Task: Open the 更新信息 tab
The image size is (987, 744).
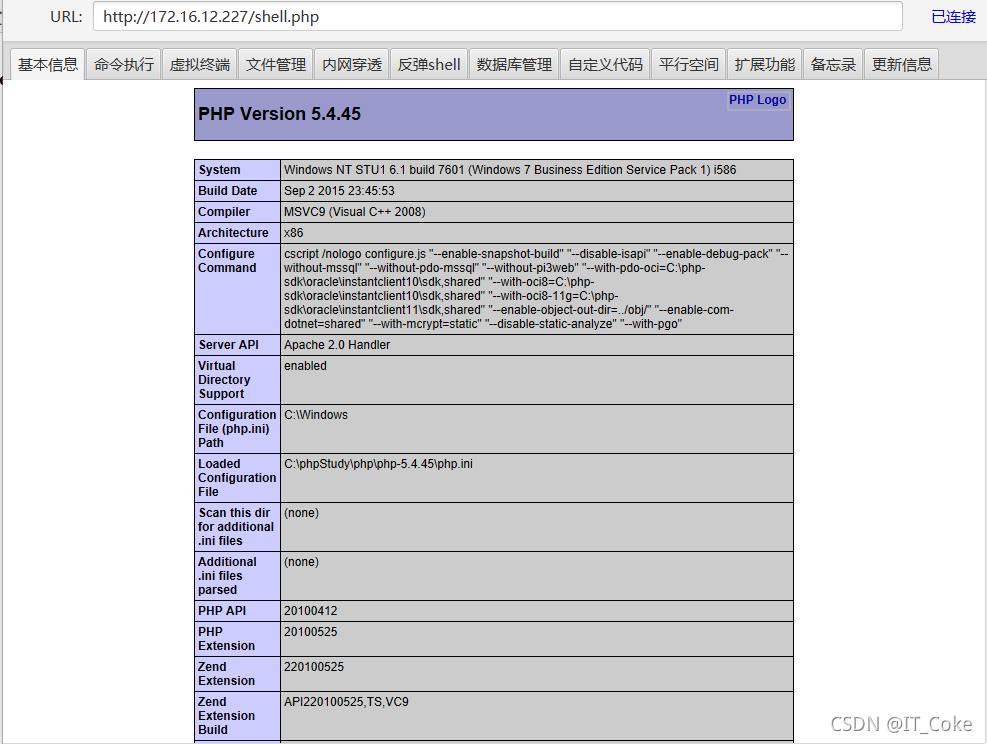Action: (901, 64)
